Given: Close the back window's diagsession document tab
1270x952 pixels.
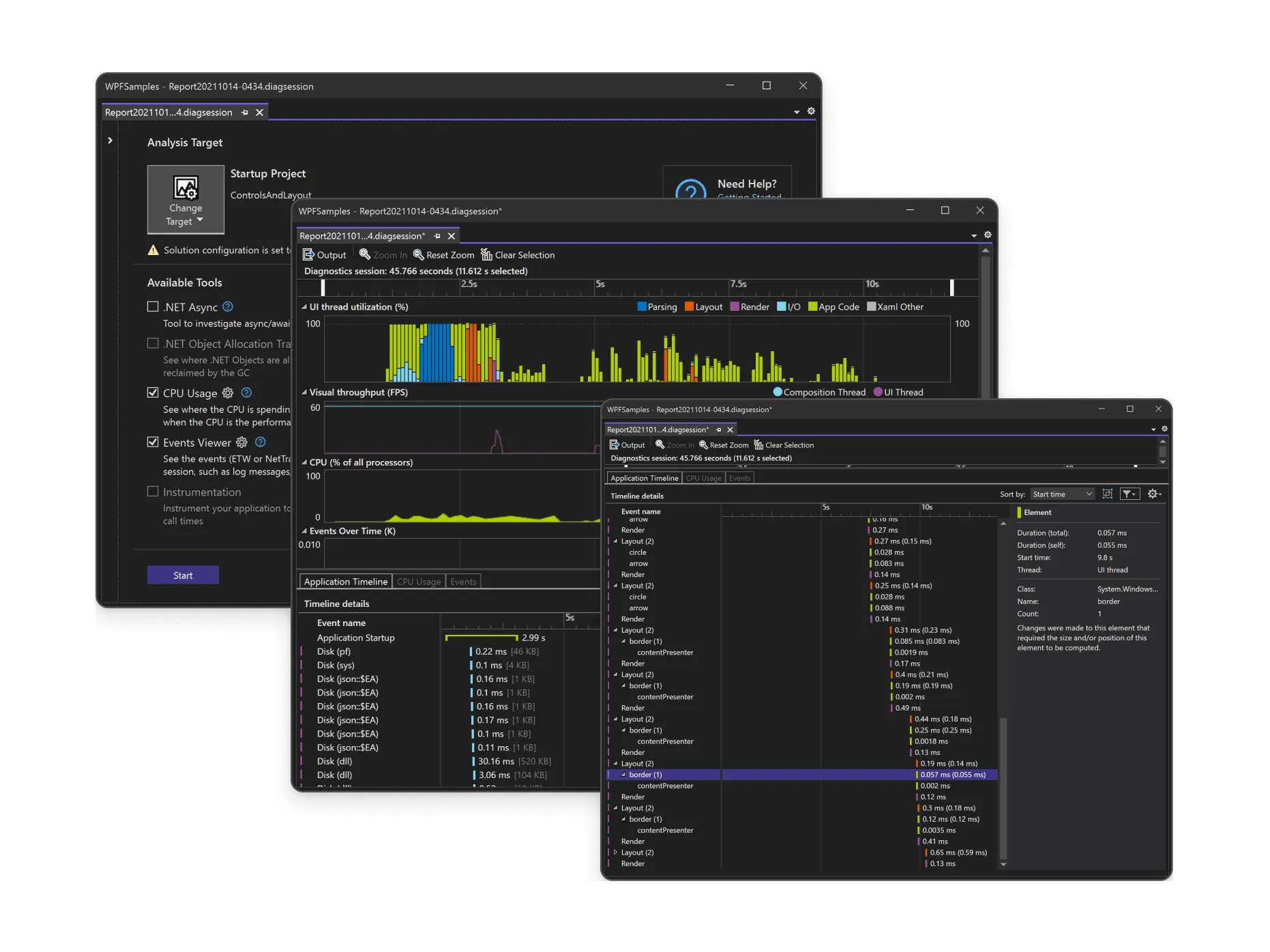Looking at the screenshot, I should [x=259, y=113].
